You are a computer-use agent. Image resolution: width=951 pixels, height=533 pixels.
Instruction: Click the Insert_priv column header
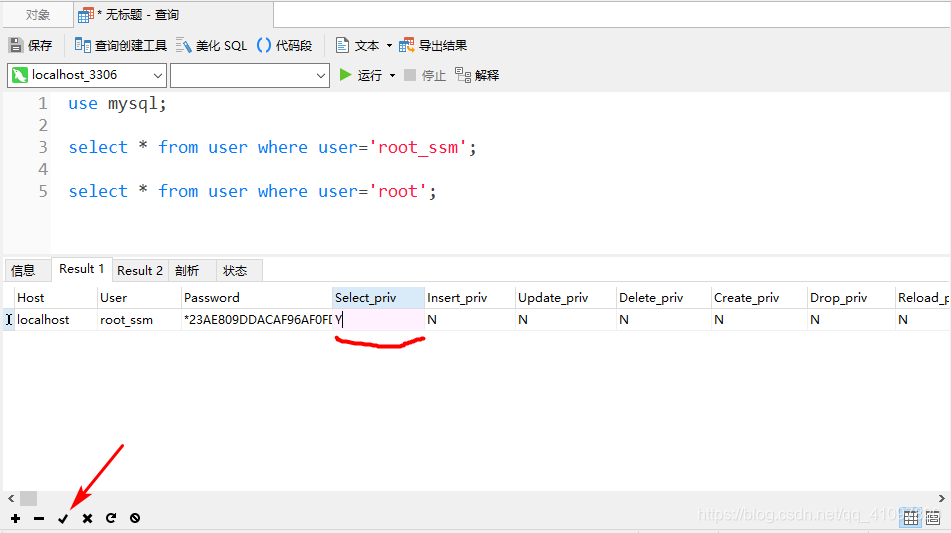tap(470, 298)
